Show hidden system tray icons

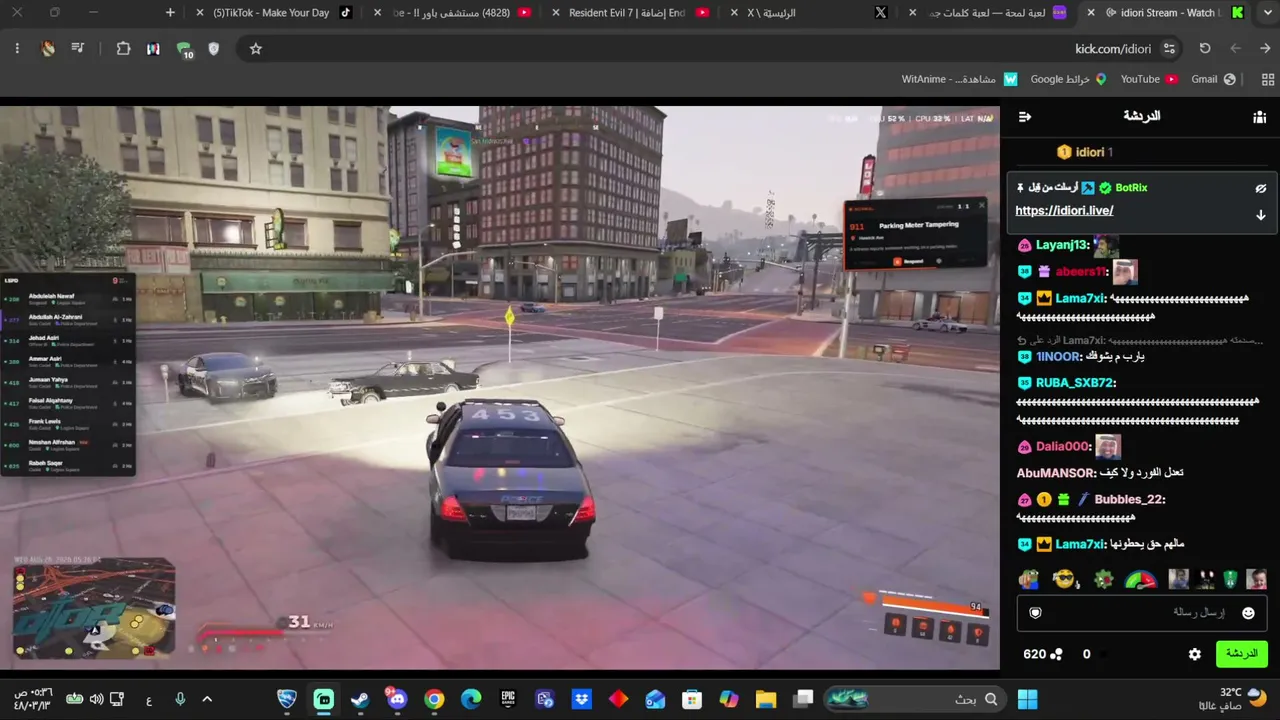pyautogui.click(x=207, y=699)
